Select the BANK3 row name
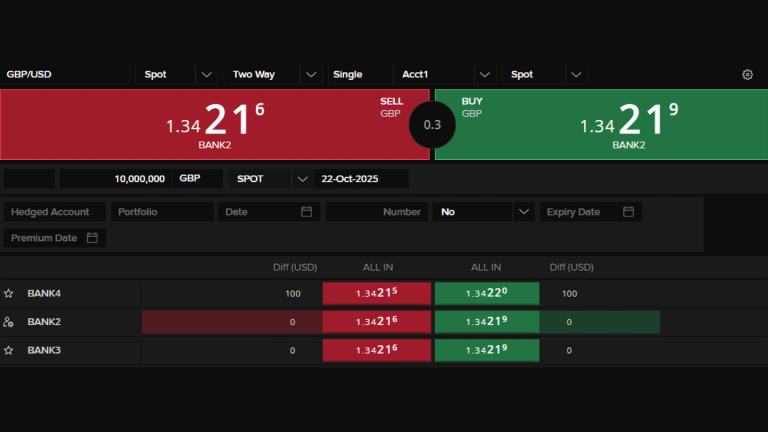Viewport: 768px width, 432px height. [44, 350]
